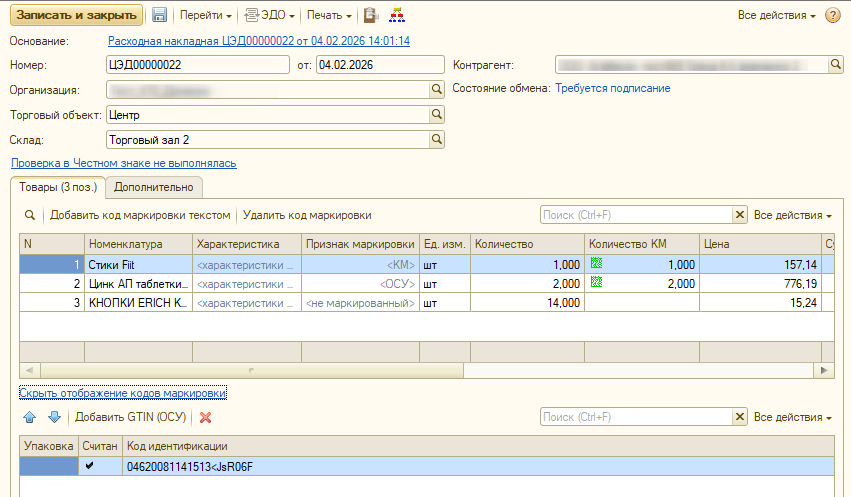Select the Товары (3 поз.) tab
Screen dimensions: 851x497
(x=58, y=187)
